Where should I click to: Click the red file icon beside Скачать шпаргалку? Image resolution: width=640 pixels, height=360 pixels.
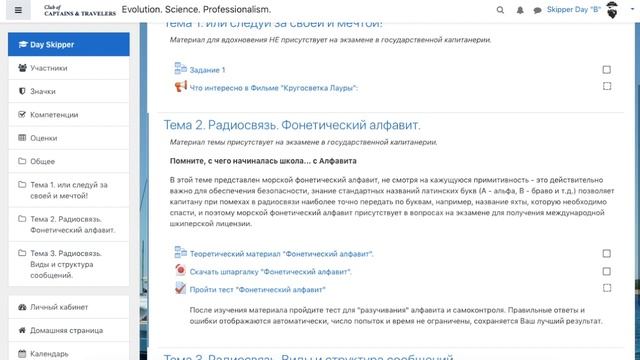180,270
